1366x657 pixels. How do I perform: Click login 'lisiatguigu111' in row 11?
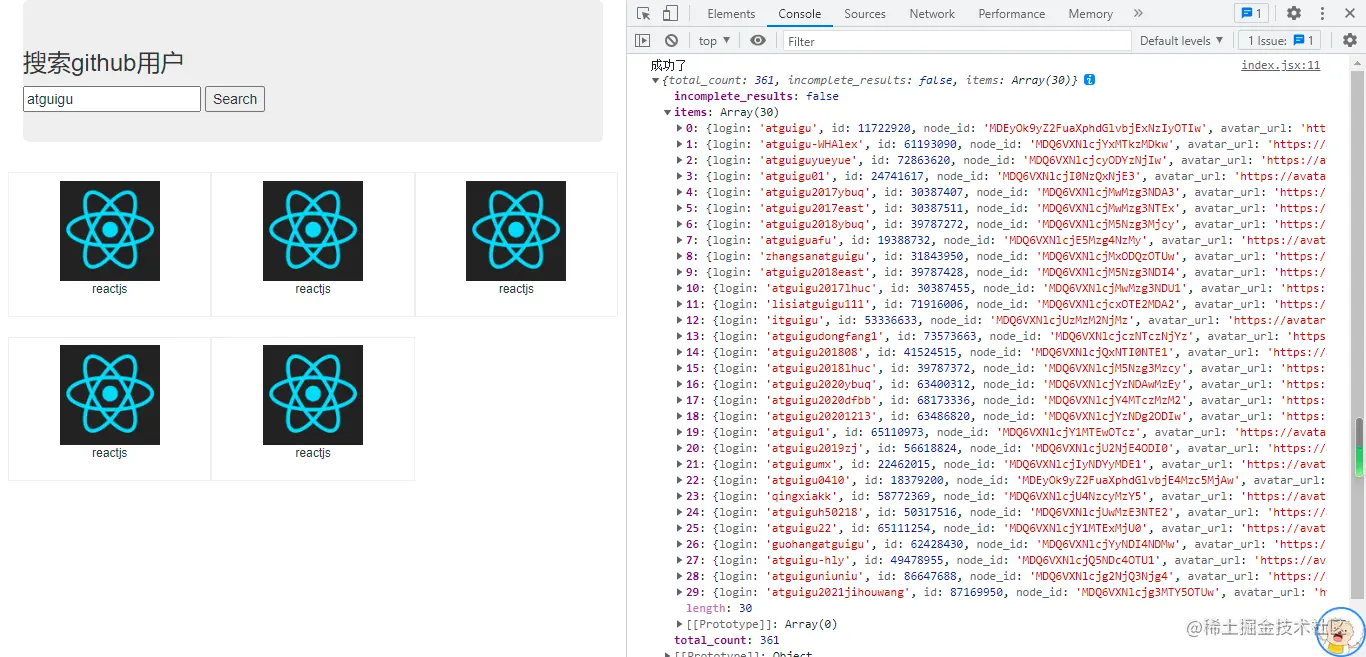coord(820,304)
